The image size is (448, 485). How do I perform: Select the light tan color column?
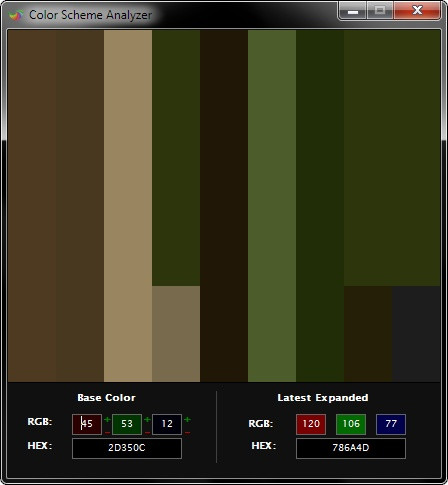point(128,206)
